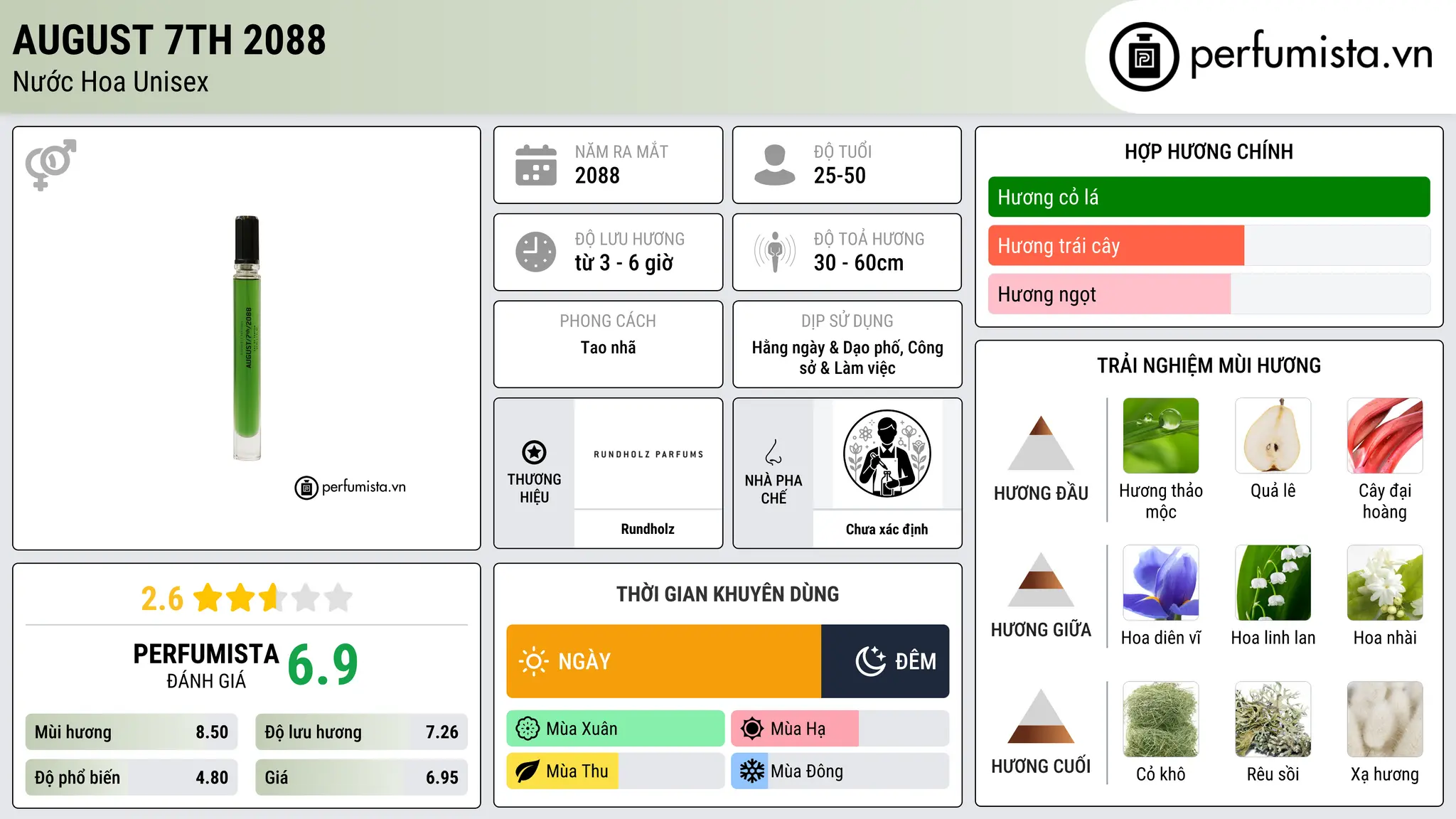
Task: Click the nose icon above Nhà pha chế
Action: (773, 452)
